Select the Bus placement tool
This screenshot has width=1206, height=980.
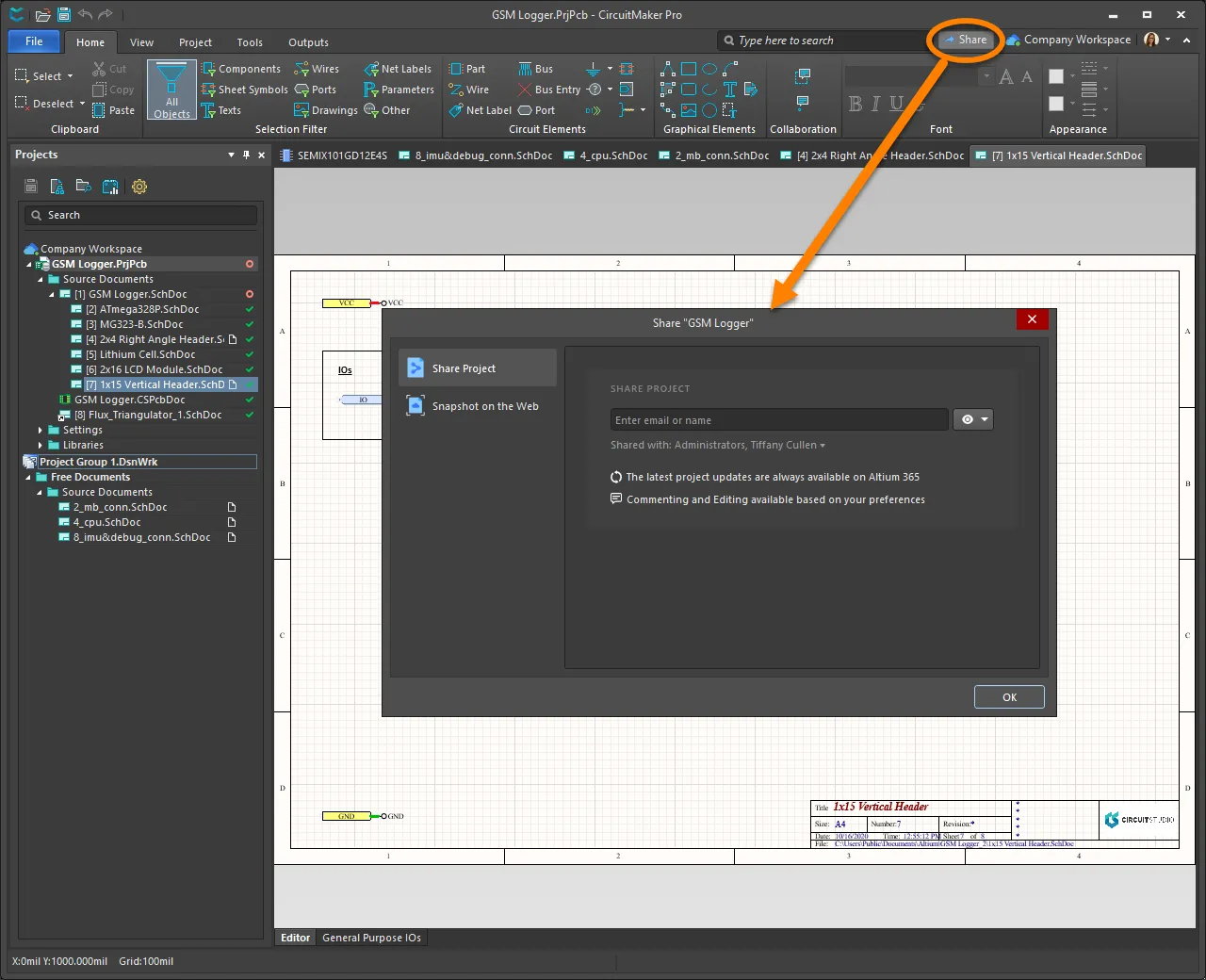535,69
